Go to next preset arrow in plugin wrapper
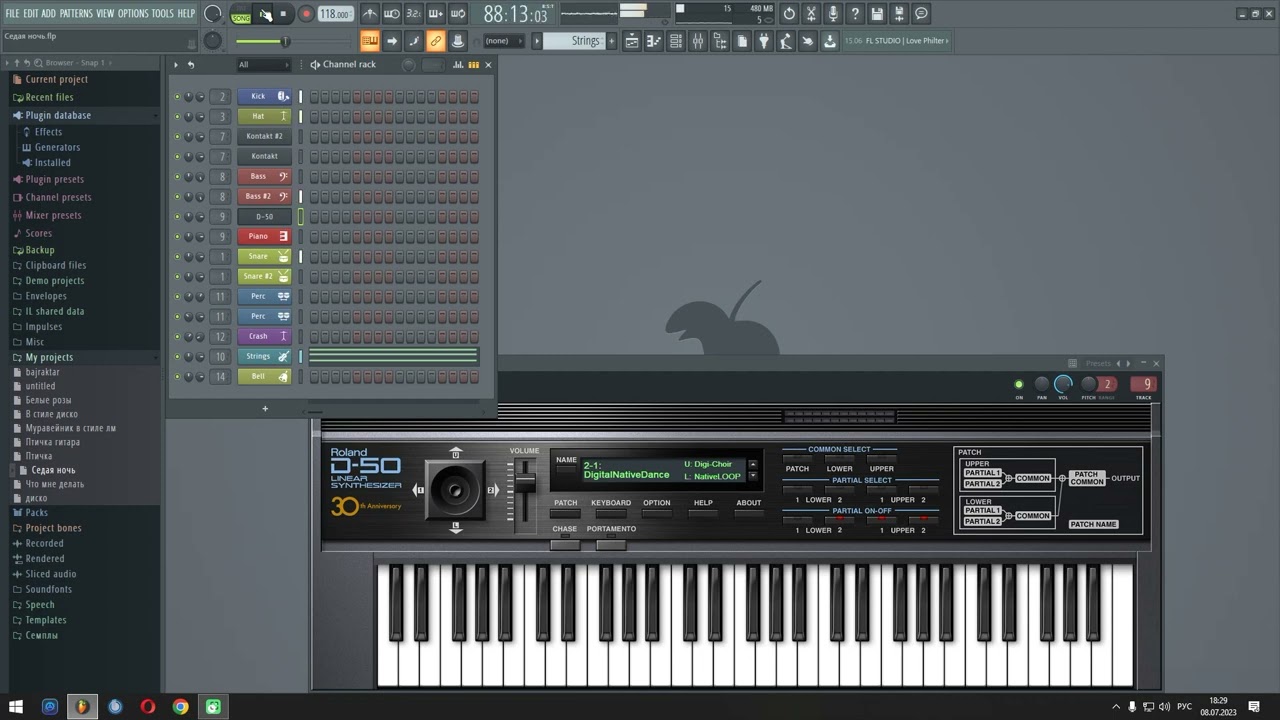The image size is (1280, 720). pos(1130,363)
